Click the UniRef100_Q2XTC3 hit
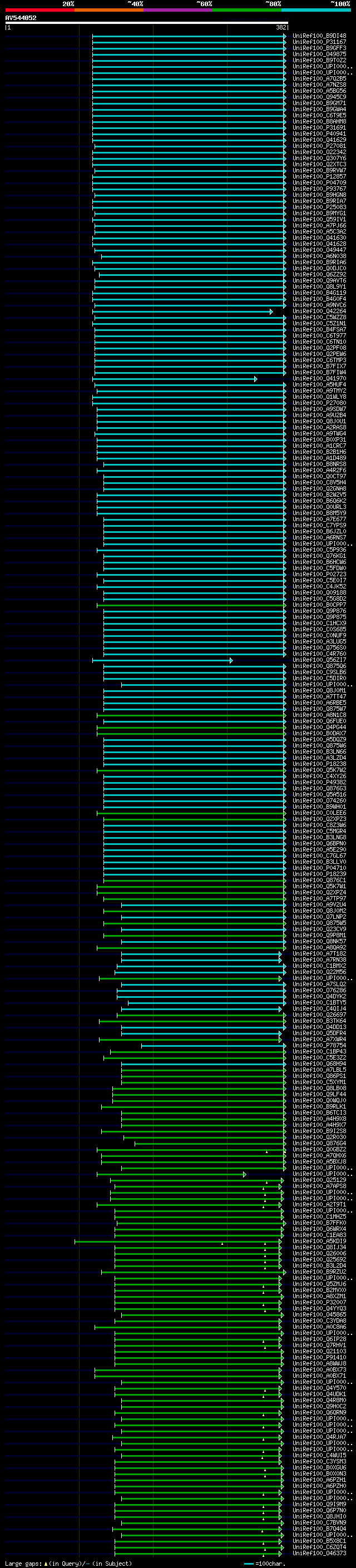The height and width of the screenshot is (1568, 356). (319, 164)
